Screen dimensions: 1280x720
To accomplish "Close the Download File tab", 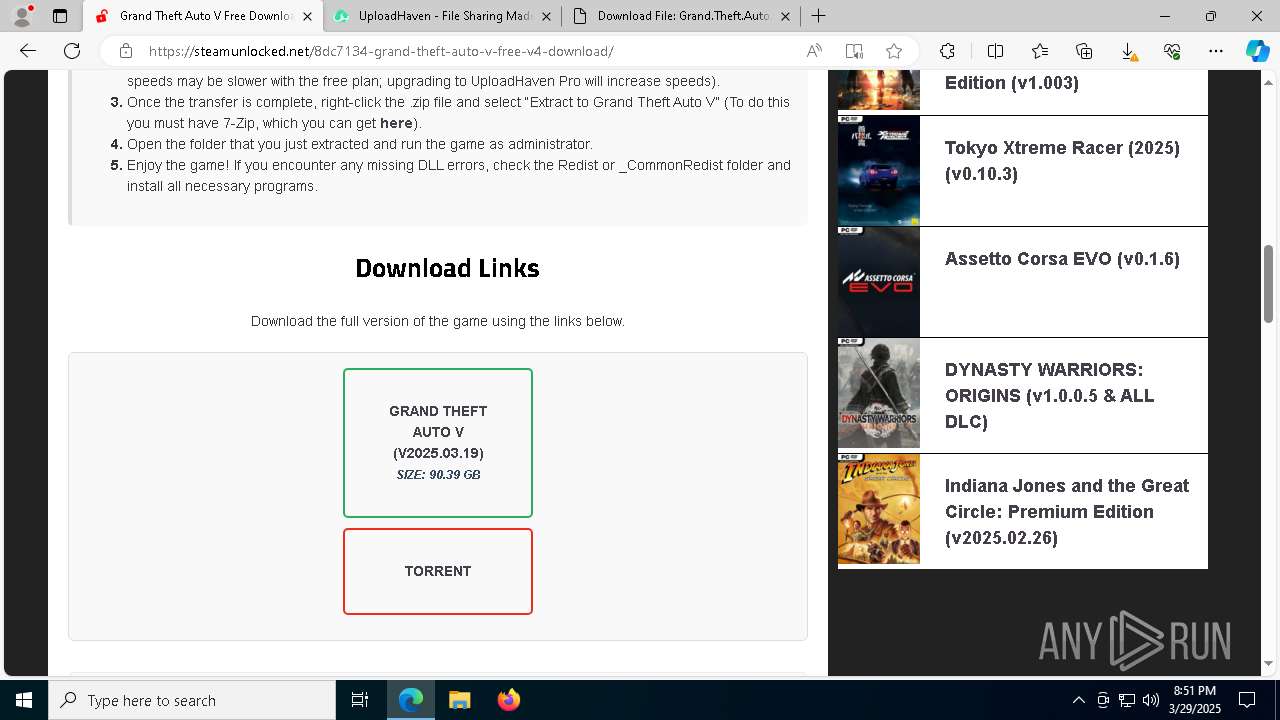I will pos(785,16).
